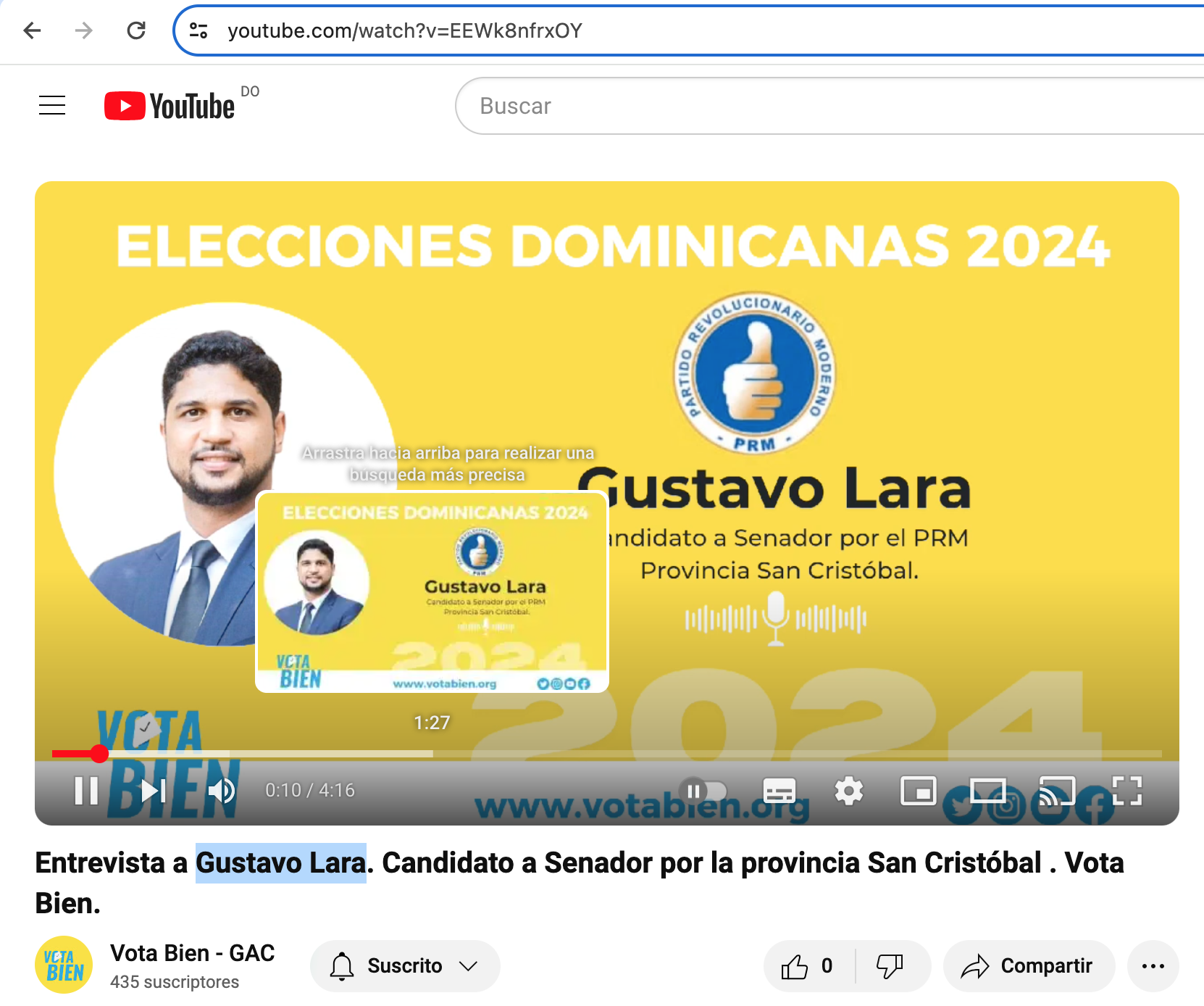Viewport: 1204px width, 1006px height.
Task: Enter full screen mode
Action: click(x=1126, y=791)
